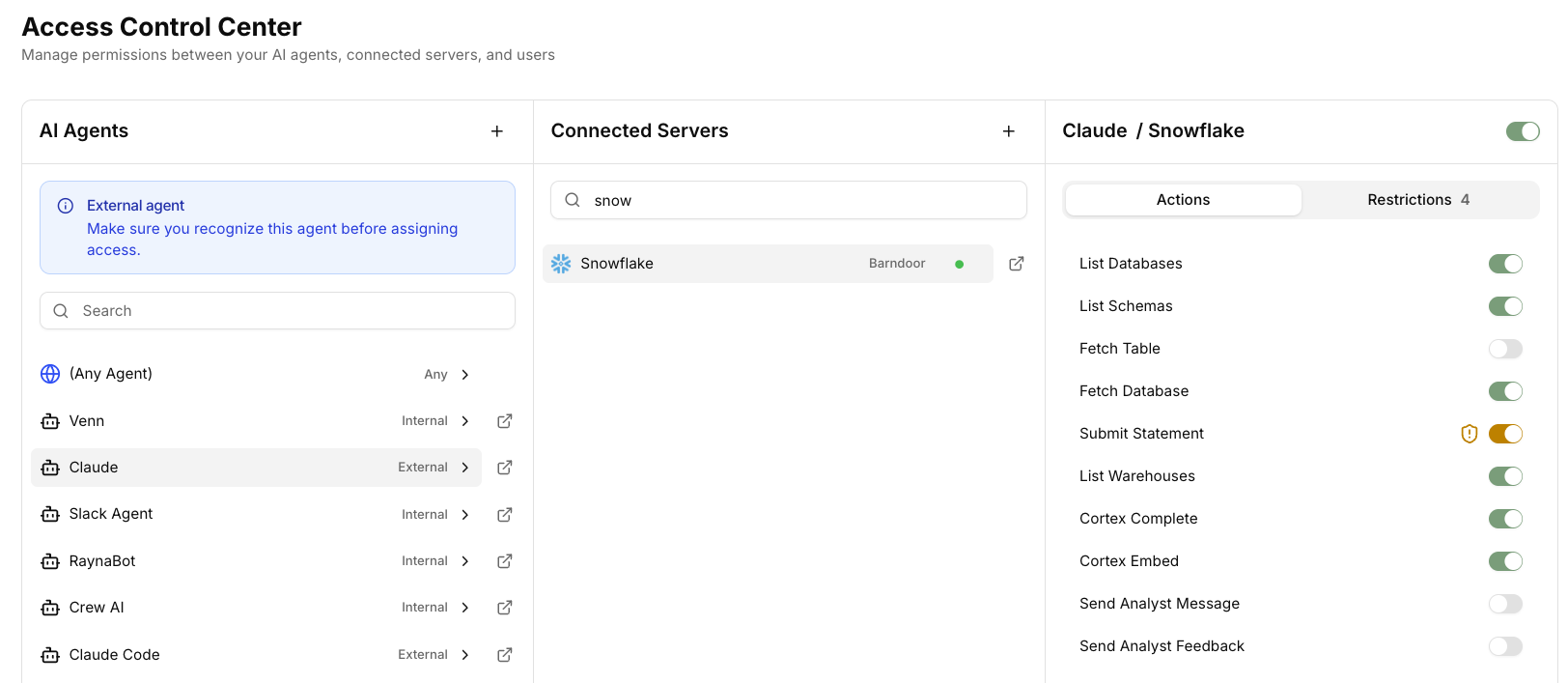Turn off Cortex Embed
This screenshot has width=1568, height=683.
(1505, 561)
